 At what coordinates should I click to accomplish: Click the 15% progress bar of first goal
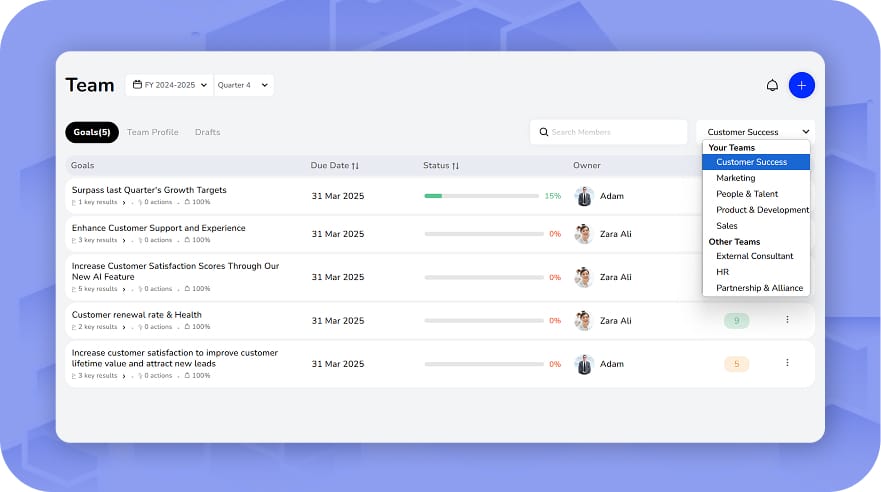click(x=481, y=196)
